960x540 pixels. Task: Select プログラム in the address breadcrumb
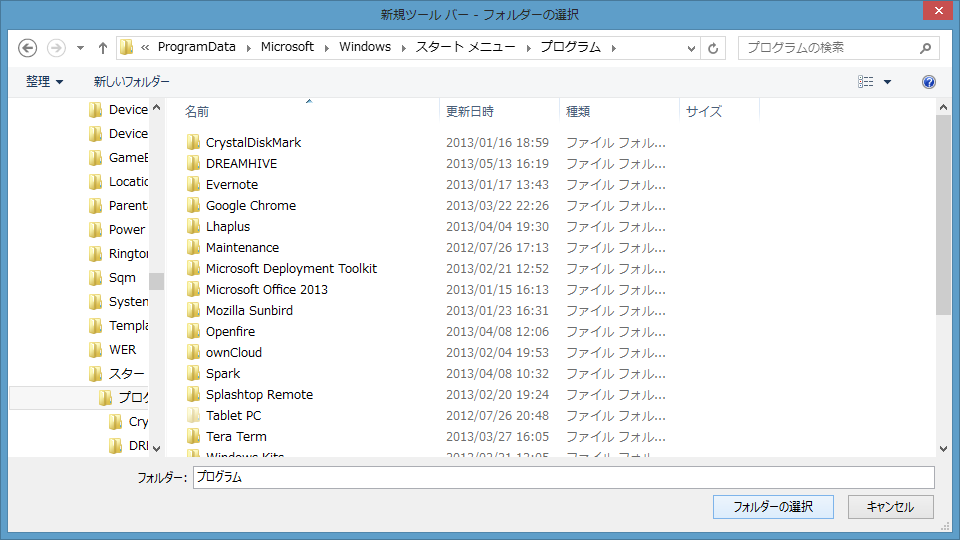[x=571, y=47]
